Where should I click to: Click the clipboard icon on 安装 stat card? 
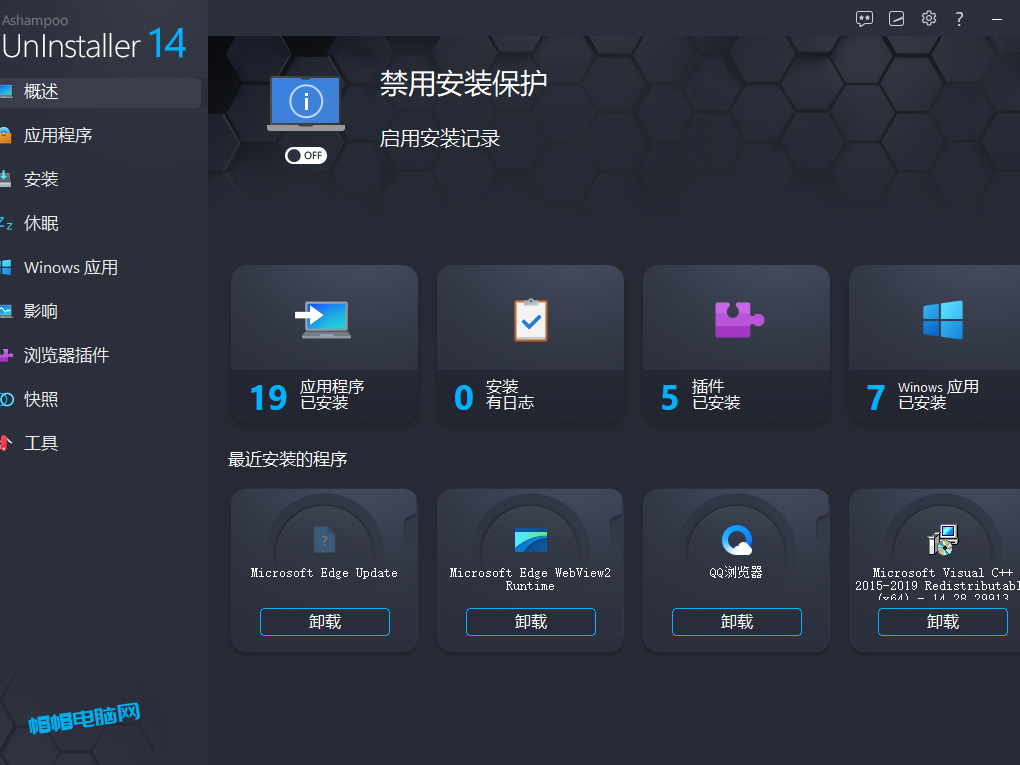(530, 318)
